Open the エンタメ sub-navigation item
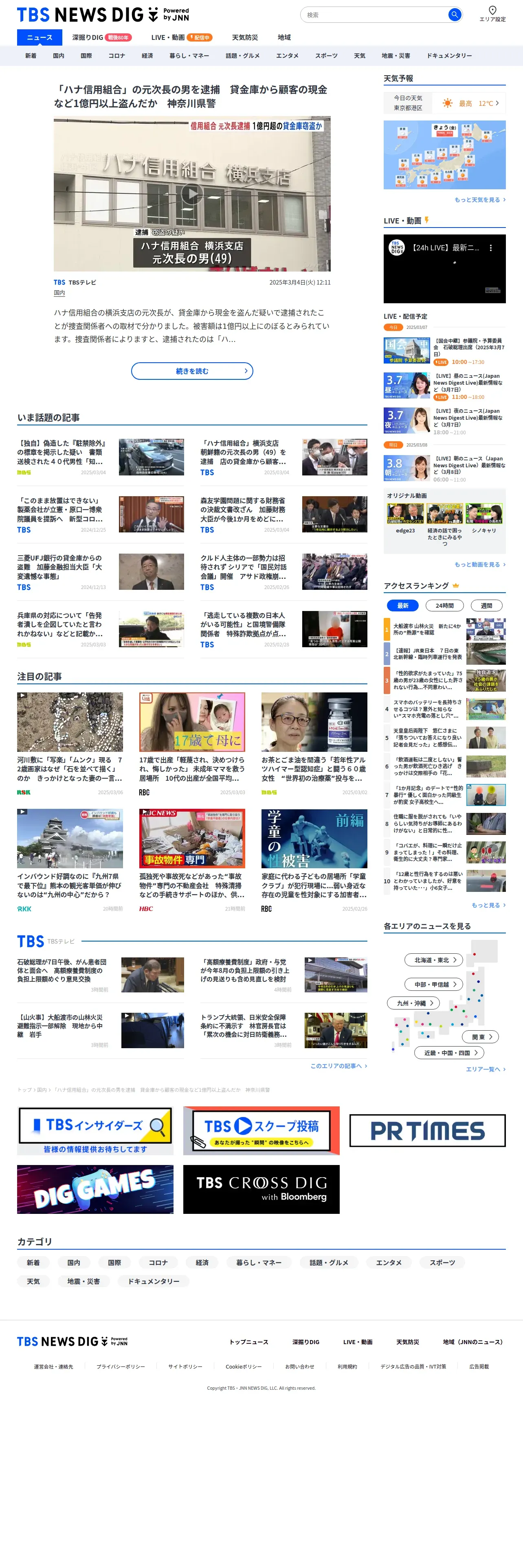This screenshot has width=523, height=1568. click(x=288, y=55)
